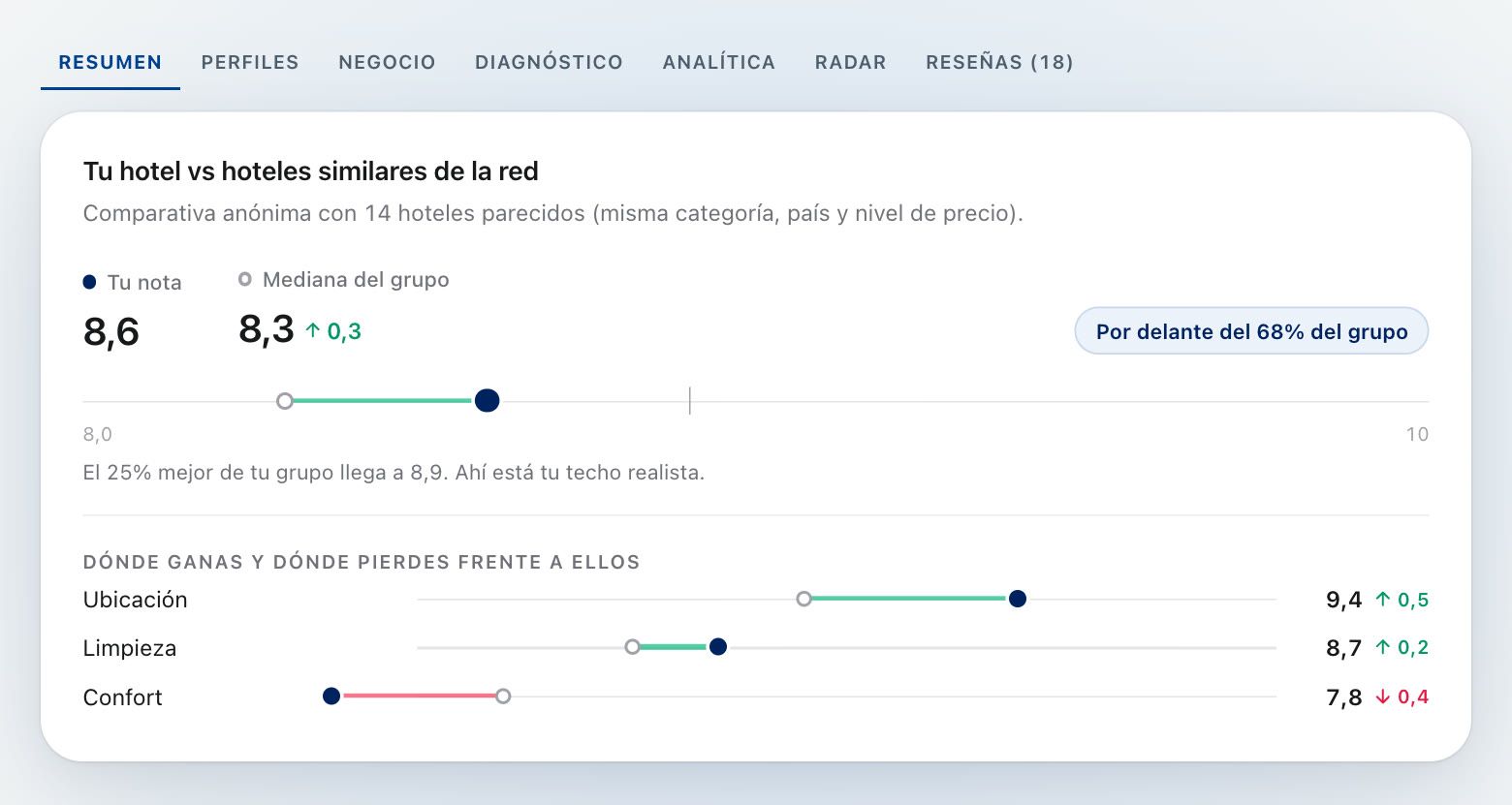Click the text 'El 25% mejor de tu grupo llega a 8,9'
This screenshot has height=805, width=1512.
pyautogui.click(x=265, y=473)
